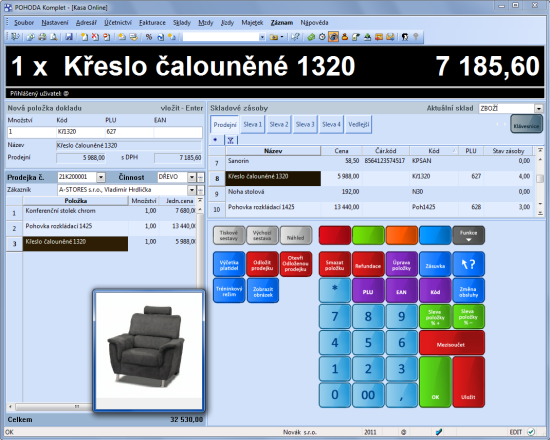Click the key-shaped icon at the toolbar end
Screen dimensions: 550x440
pos(416,36)
